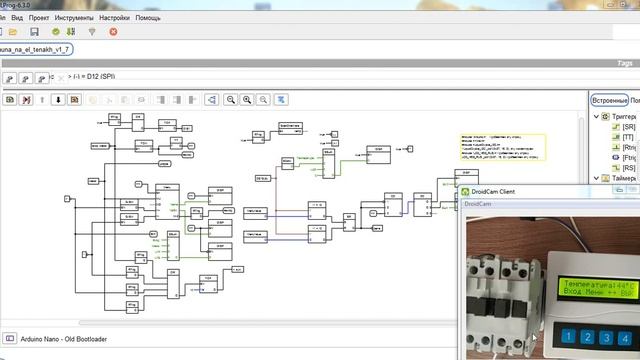The width and height of the screenshot is (640, 360).
Task: Click the blue icon after the zoom buttons
Action: click(281, 100)
